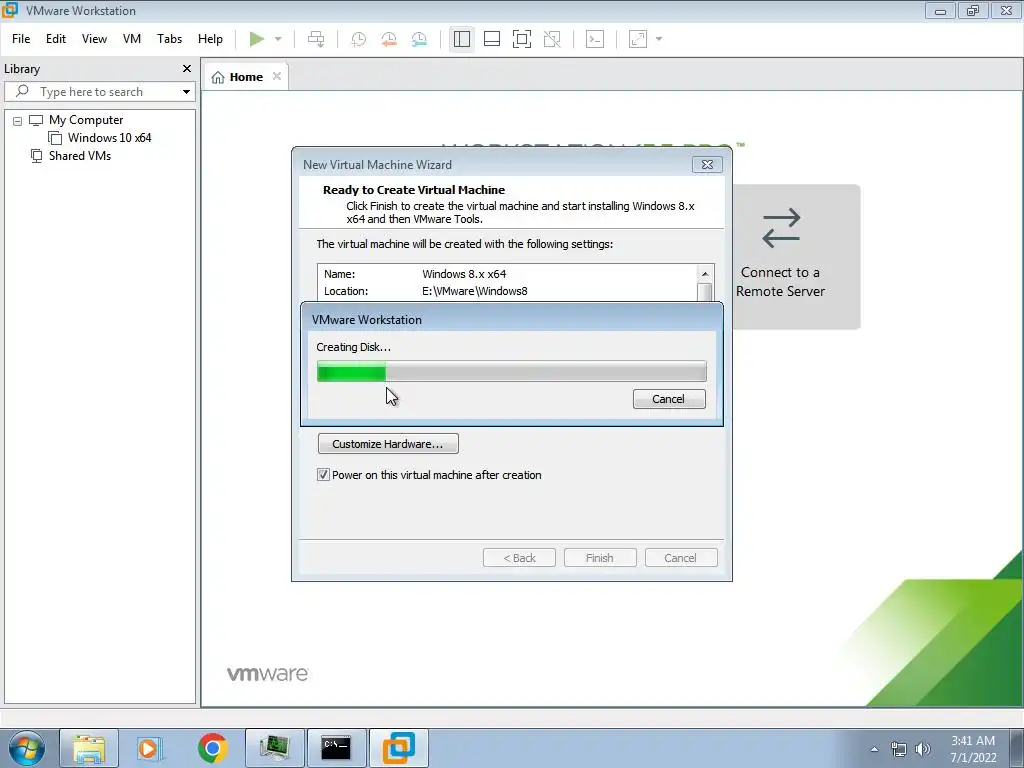Open the Tabs menu
This screenshot has width=1024, height=768.
click(x=169, y=39)
